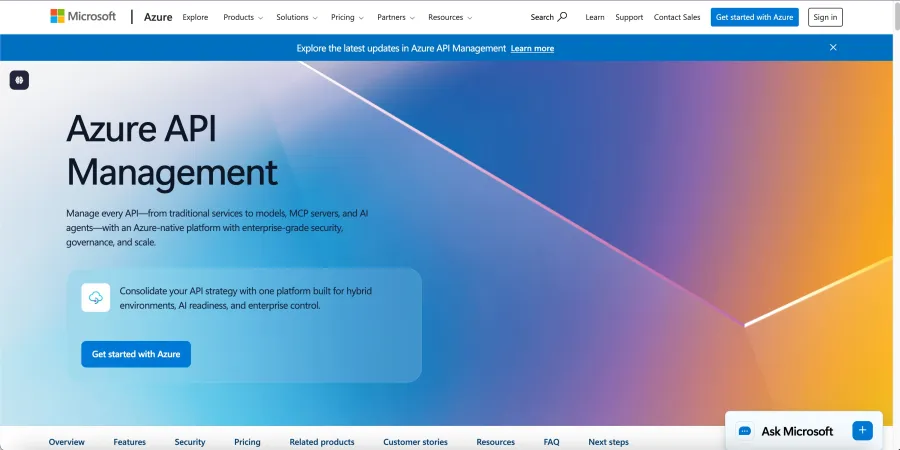Image resolution: width=900 pixels, height=450 pixels.
Task: Expand the Resources dropdown in the header
Action: coord(450,17)
